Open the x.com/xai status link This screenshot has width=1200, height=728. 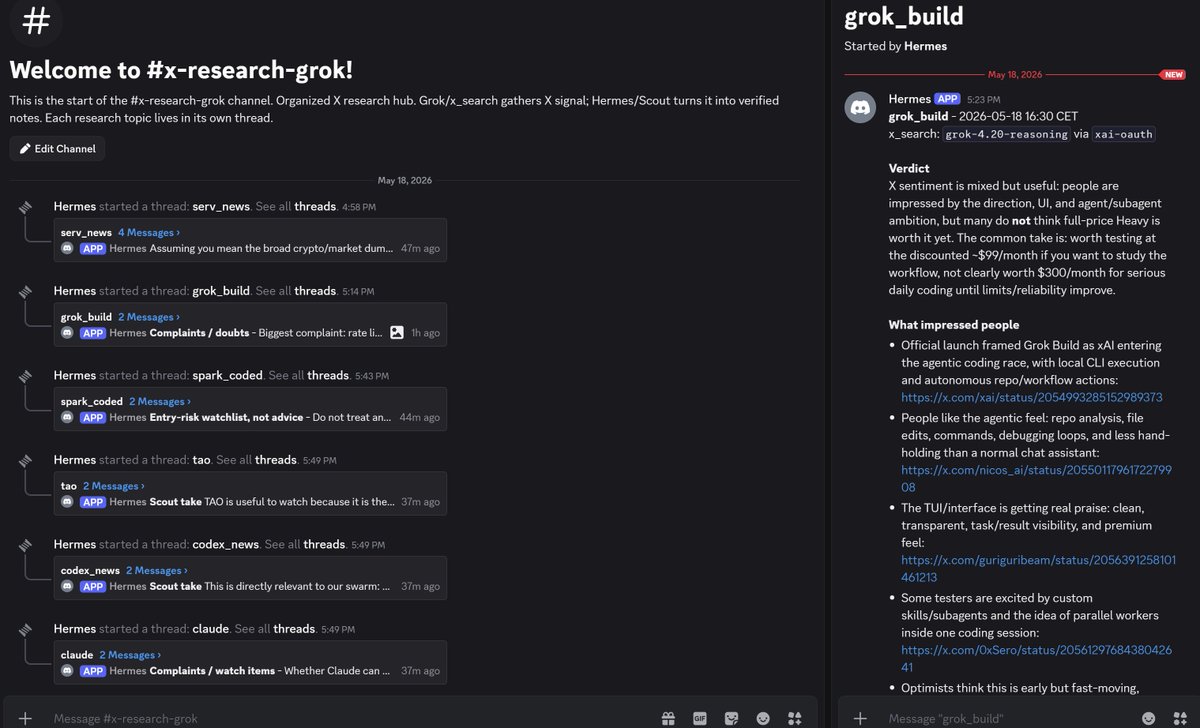(x=1031, y=397)
